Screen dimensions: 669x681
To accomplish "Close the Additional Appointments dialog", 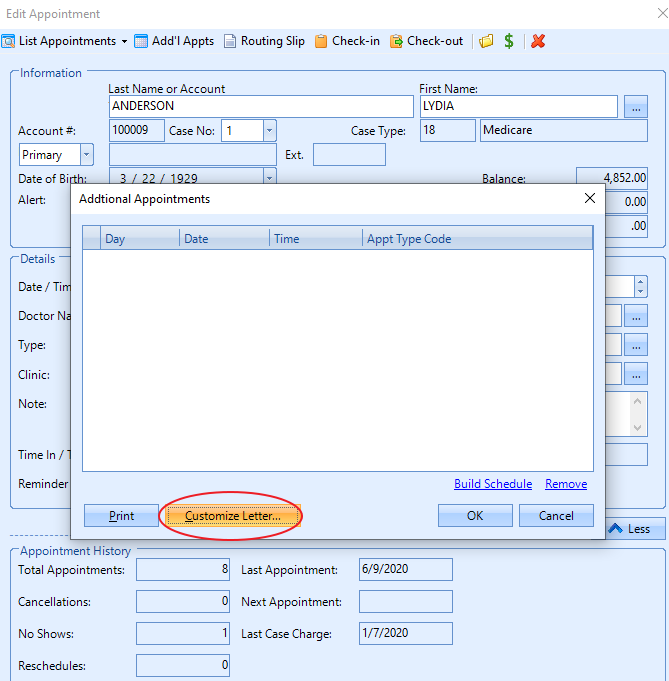I will coord(589,199).
